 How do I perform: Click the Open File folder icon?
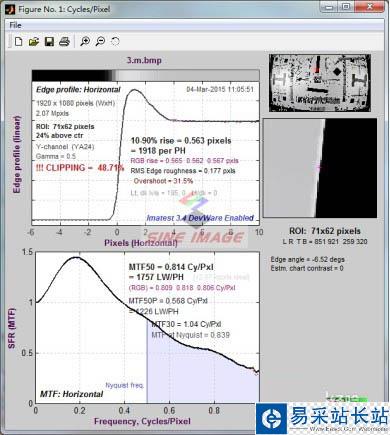click(x=34, y=41)
